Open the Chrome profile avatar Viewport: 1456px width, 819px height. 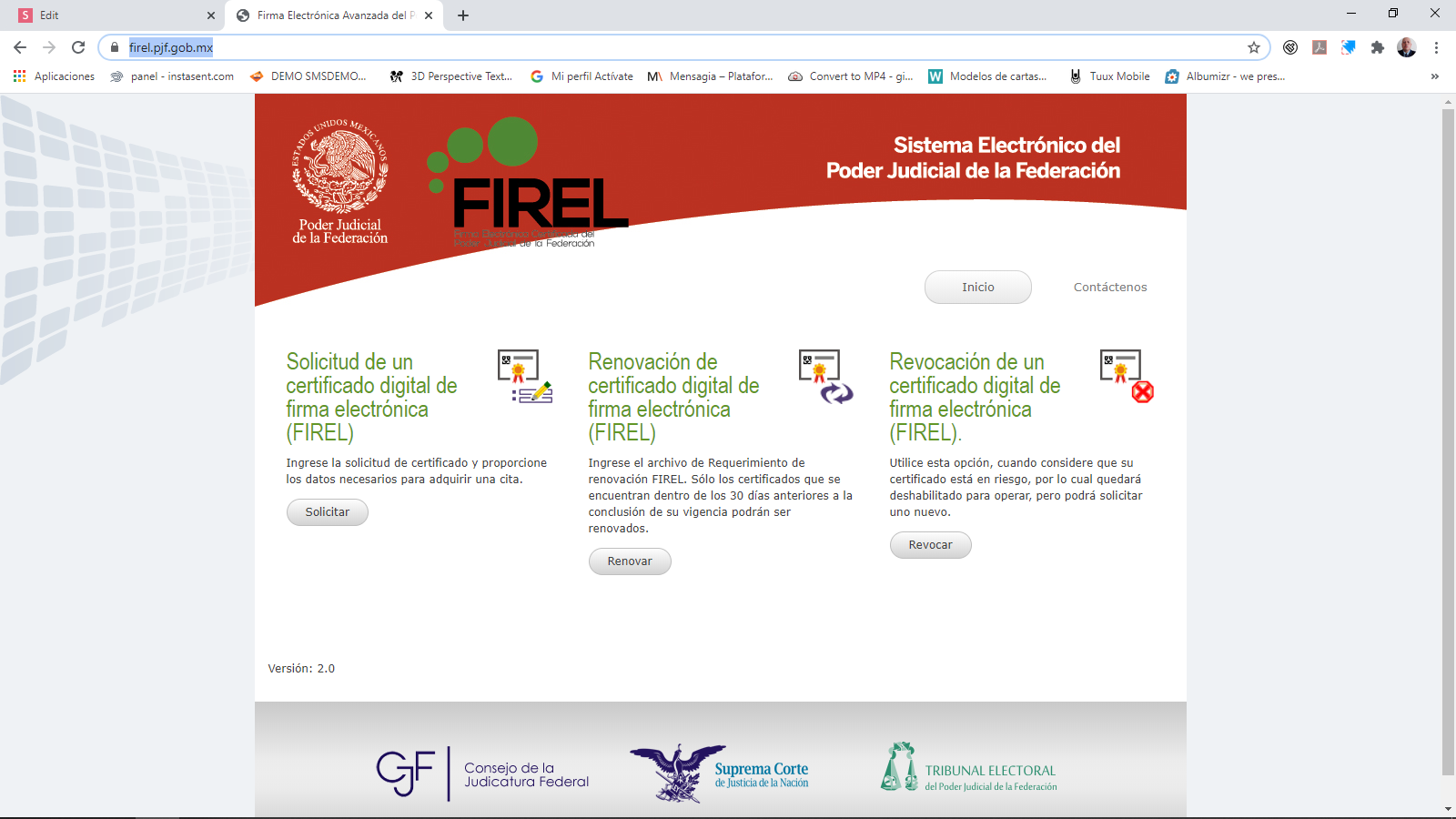pos(1407,47)
